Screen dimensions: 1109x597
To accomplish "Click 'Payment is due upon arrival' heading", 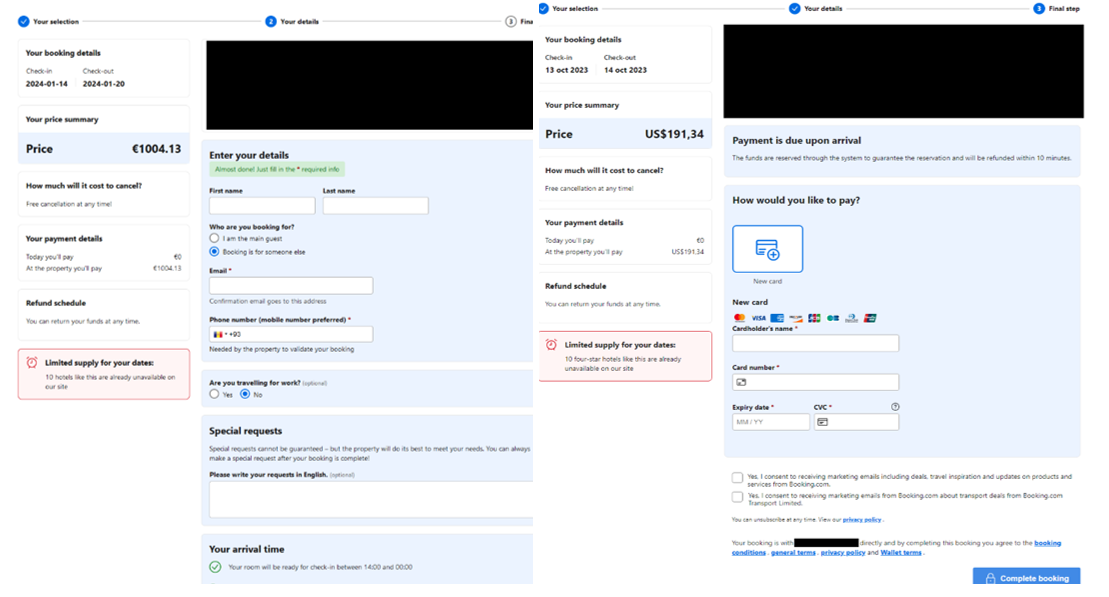I will tap(796, 141).
